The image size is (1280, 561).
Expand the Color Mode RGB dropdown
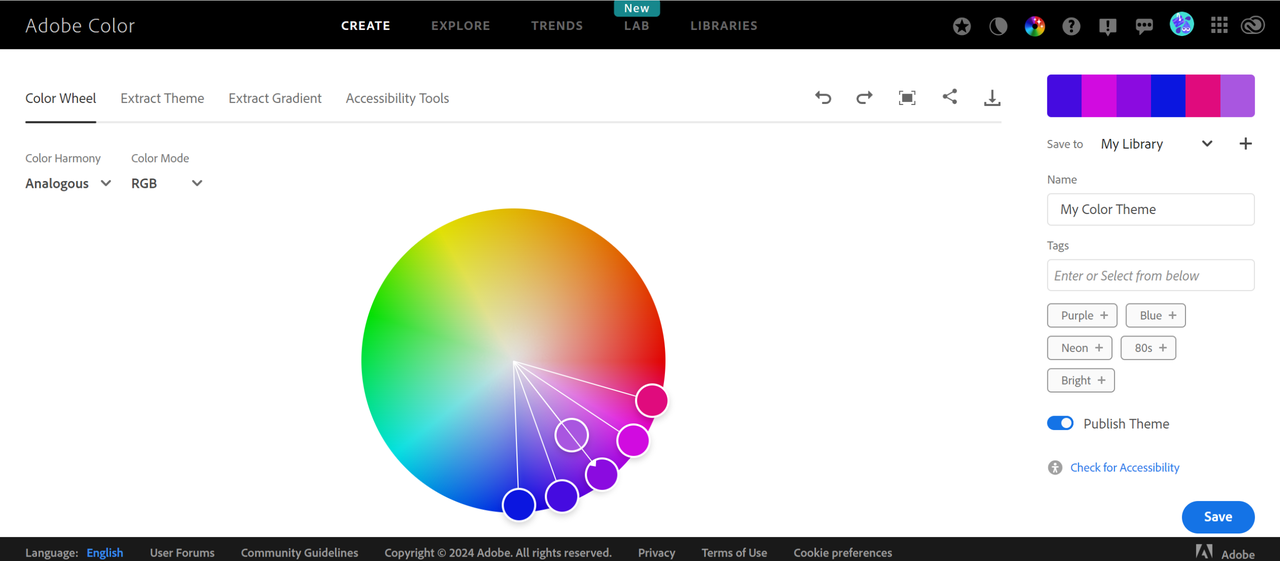(167, 184)
